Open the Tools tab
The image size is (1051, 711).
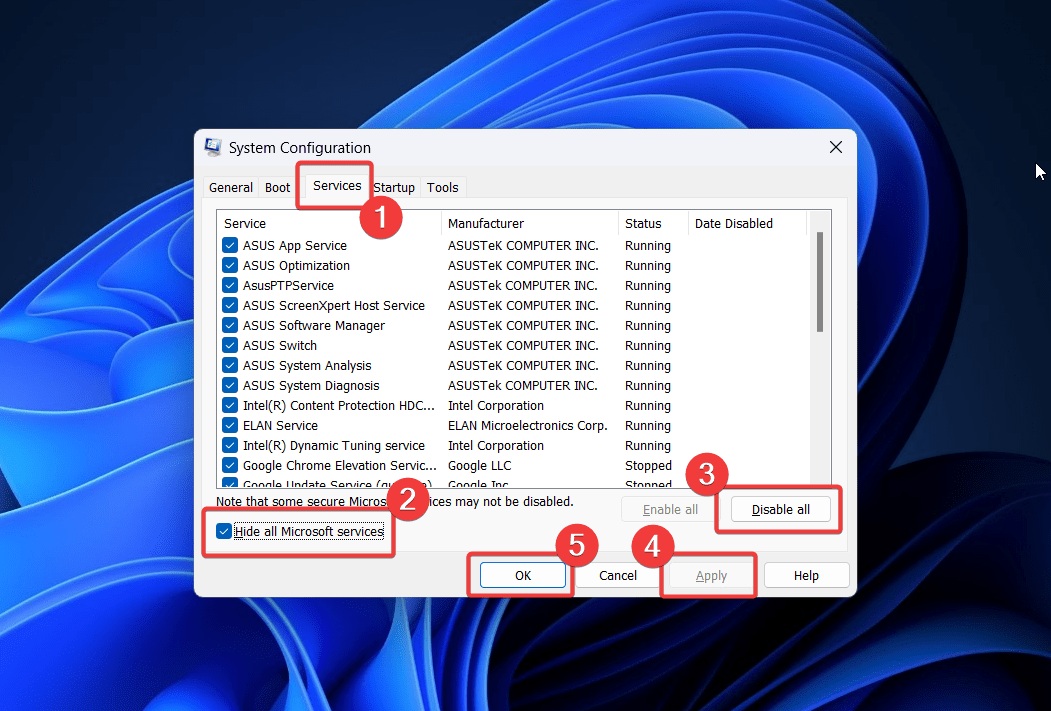point(442,188)
